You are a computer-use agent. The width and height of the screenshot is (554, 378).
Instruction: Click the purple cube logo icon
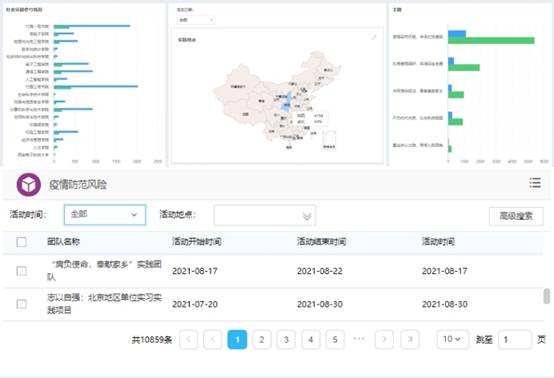pyautogui.click(x=29, y=184)
